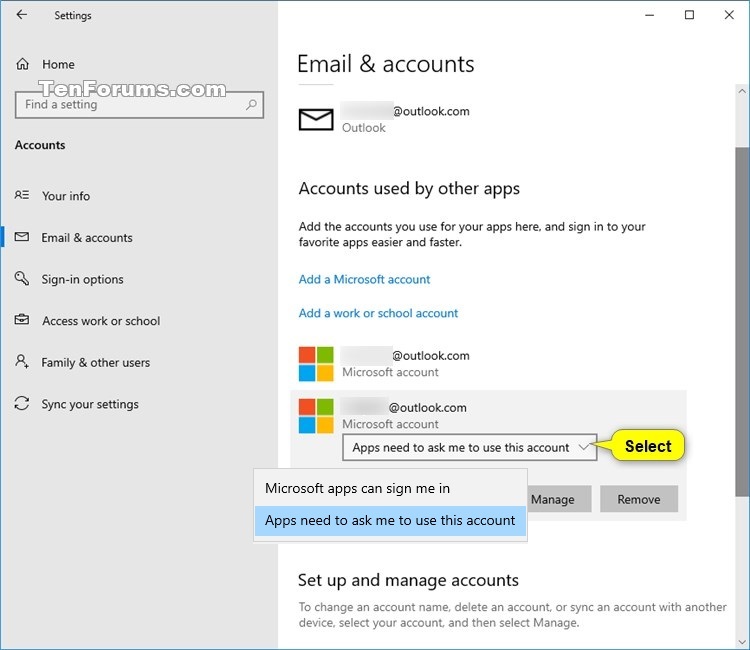Select Email & accounts in sidebar
The image size is (750, 650).
coord(87,238)
